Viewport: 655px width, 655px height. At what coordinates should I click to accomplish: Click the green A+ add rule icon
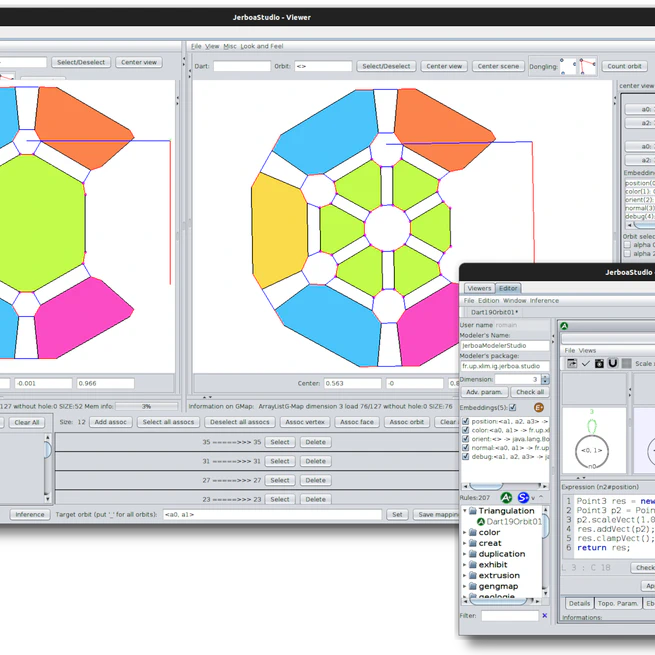[x=506, y=498]
